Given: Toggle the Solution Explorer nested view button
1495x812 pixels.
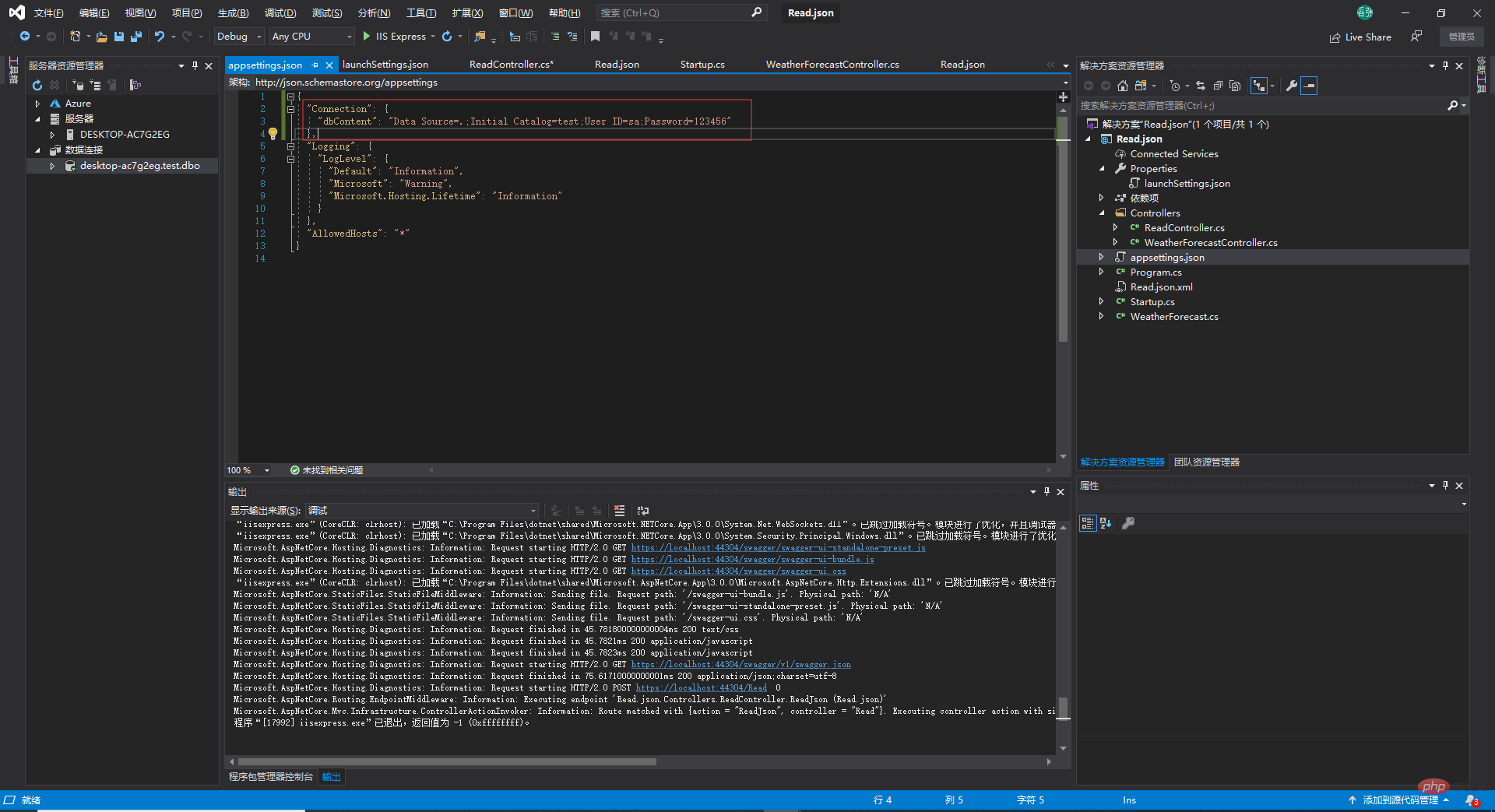Looking at the screenshot, I should click(x=1258, y=86).
